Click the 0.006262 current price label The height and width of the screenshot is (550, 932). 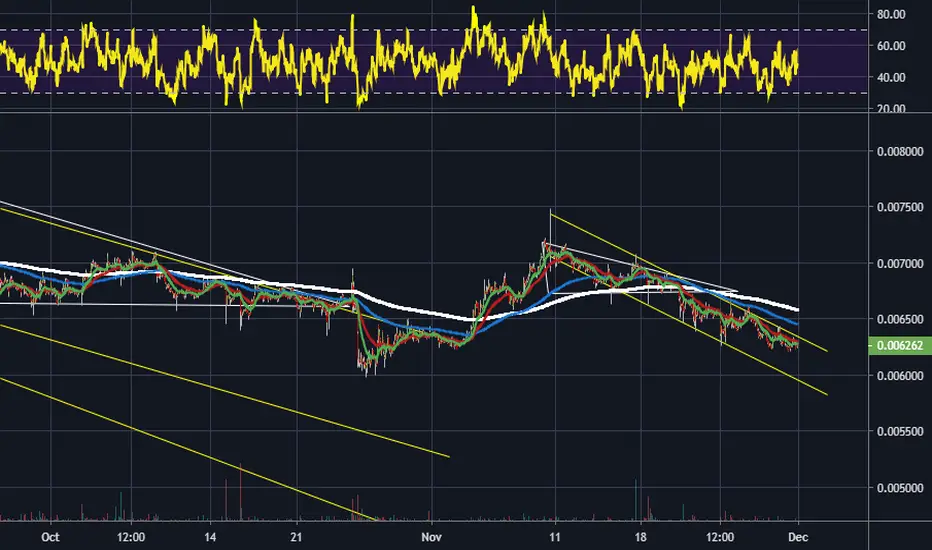900,345
